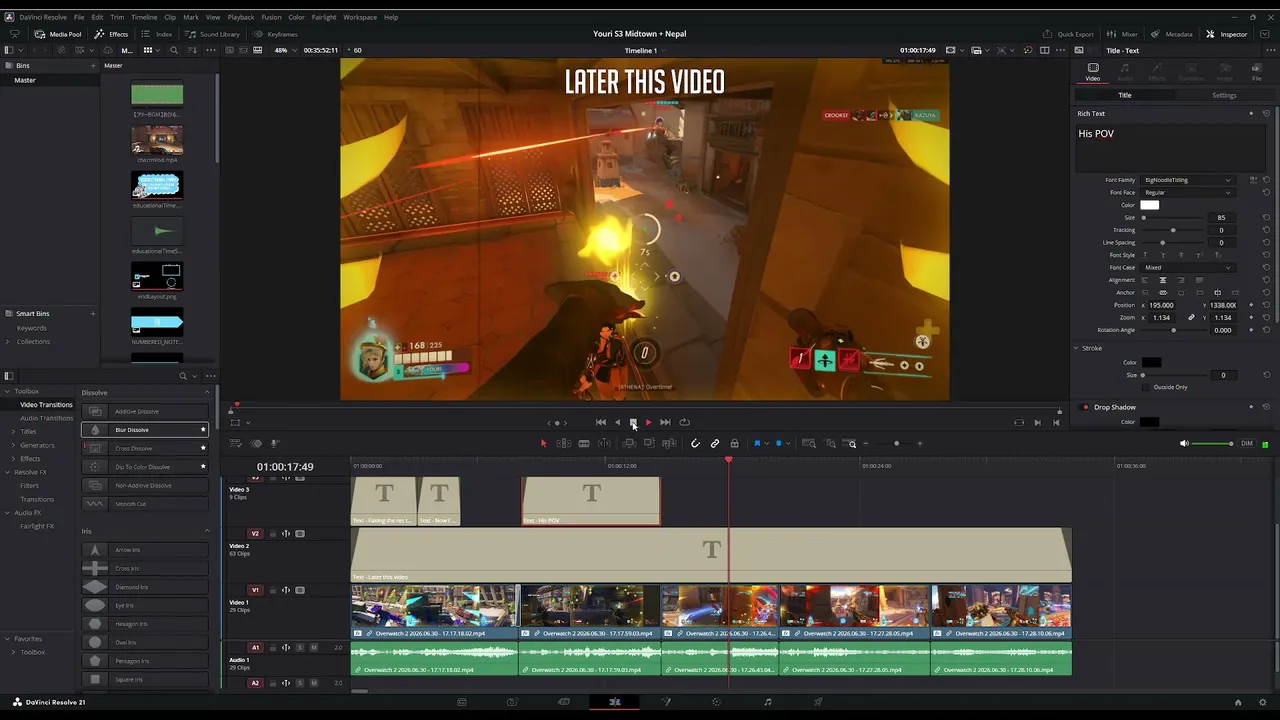The image size is (1280, 720).
Task: Click the Position X value field
Action: (1162, 305)
